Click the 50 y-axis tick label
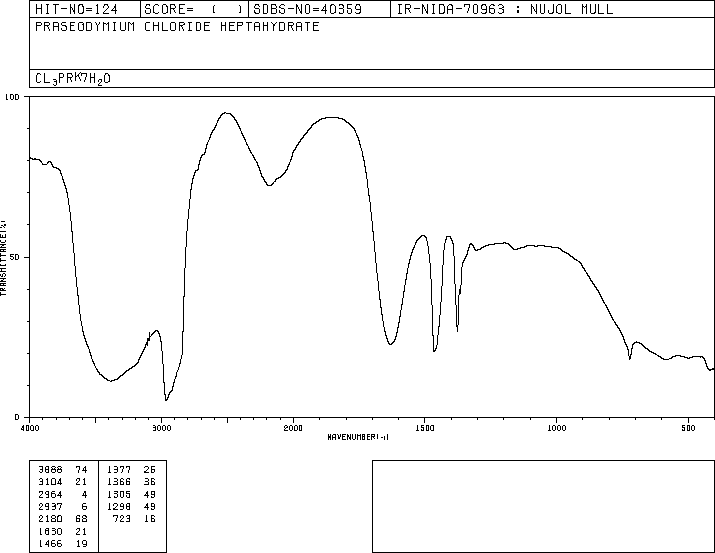Image resolution: width=715 pixels, height=553 pixels. 16,258
